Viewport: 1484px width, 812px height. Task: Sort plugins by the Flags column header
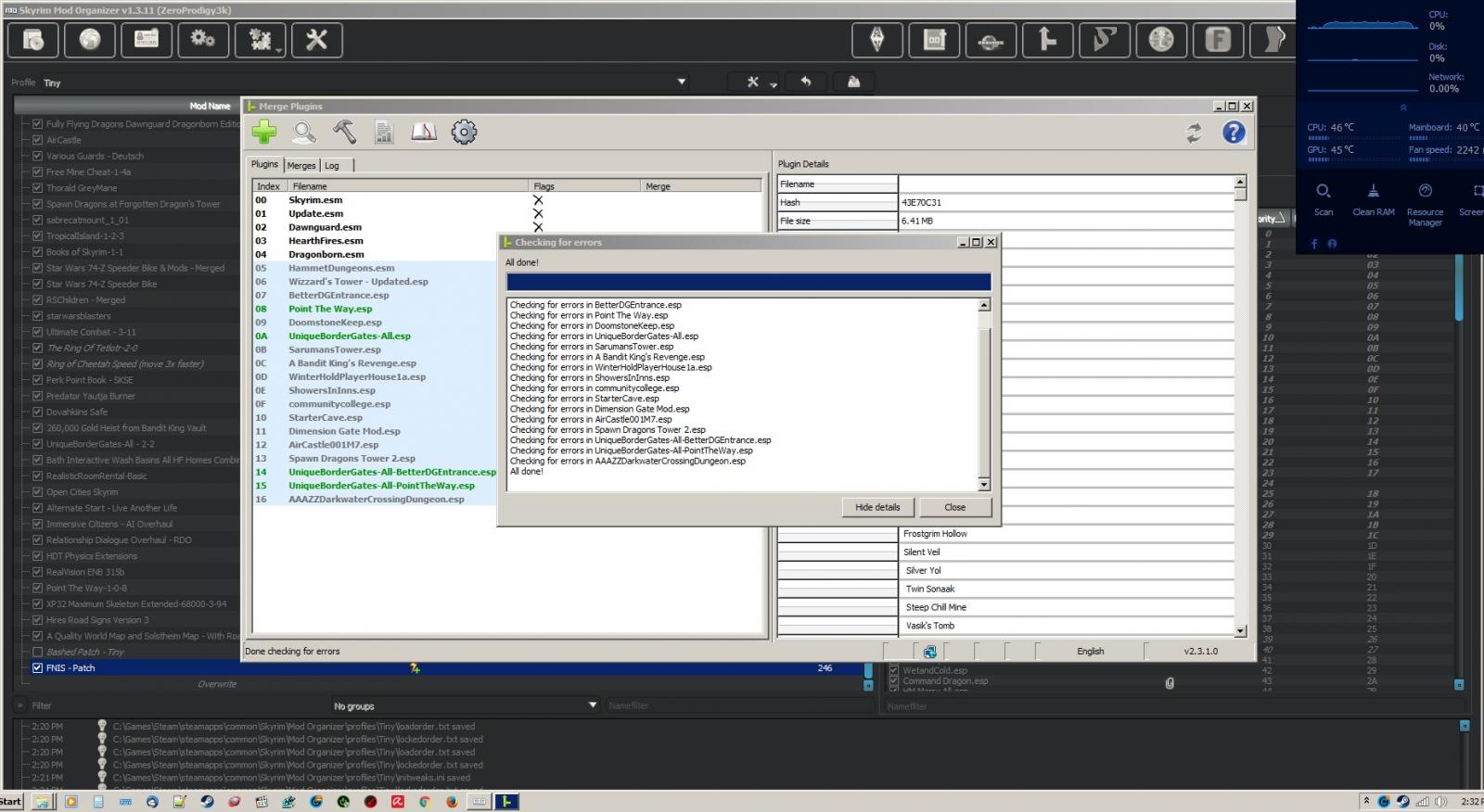pos(585,186)
